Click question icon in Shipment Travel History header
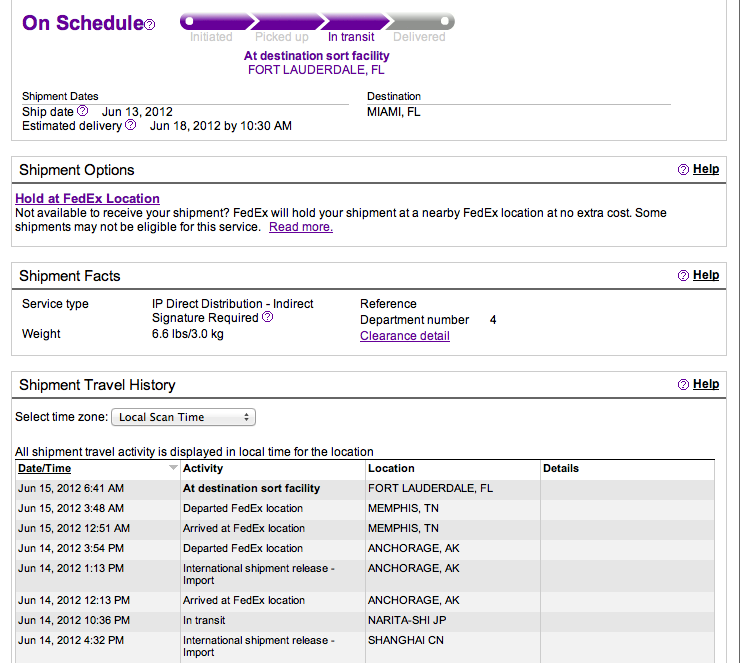 coord(683,384)
